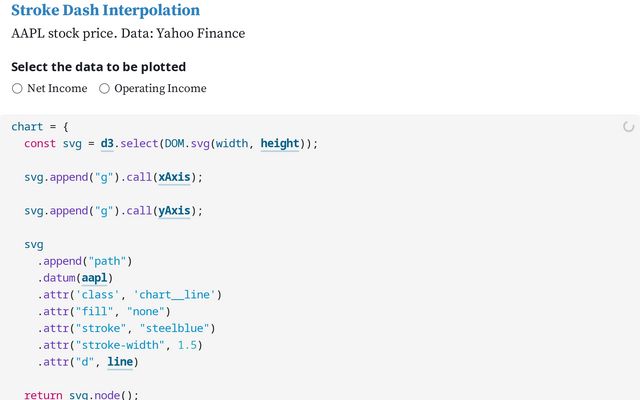Select the Operating Income radio button
This screenshot has height=400, width=640.
(x=104, y=89)
